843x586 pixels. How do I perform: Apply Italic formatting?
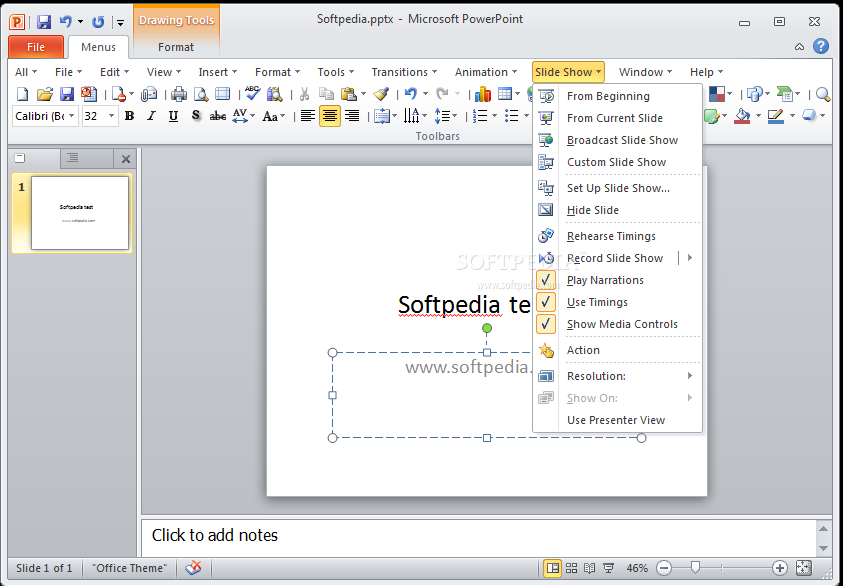pyautogui.click(x=151, y=116)
